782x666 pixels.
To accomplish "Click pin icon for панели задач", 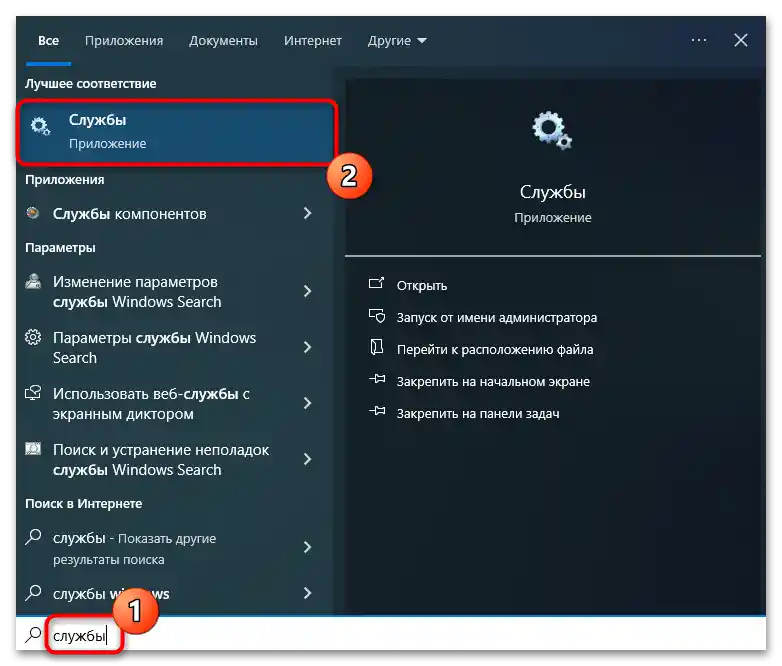I will coord(377,412).
